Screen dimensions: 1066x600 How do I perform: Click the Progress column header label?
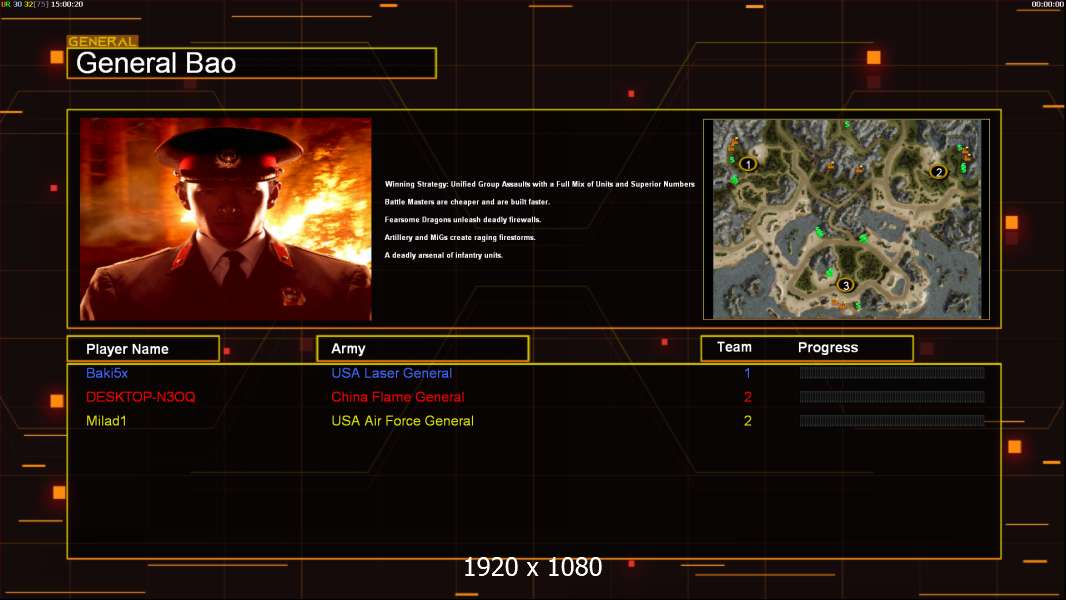point(828,348)
